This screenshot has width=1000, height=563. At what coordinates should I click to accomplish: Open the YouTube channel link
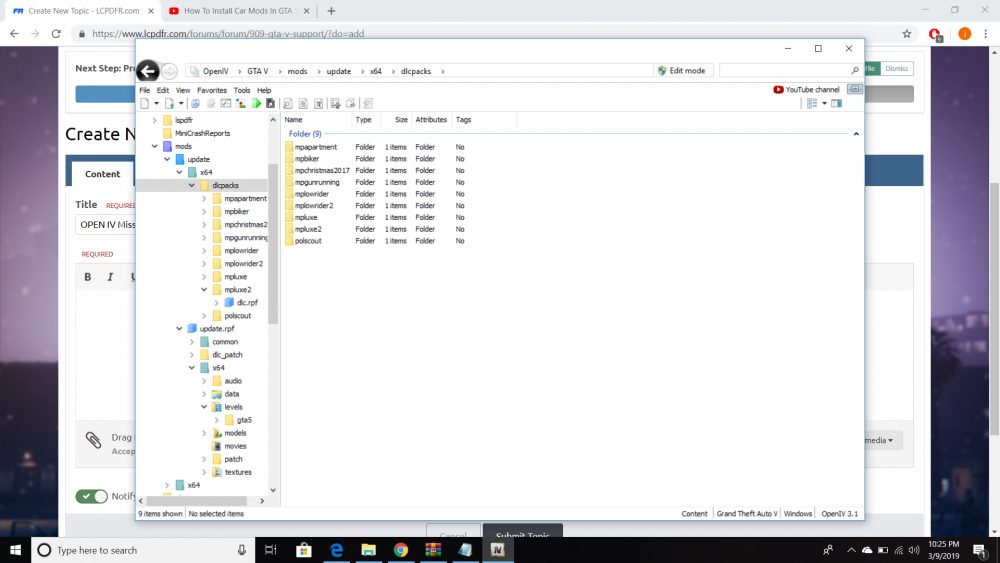point(806,90)
